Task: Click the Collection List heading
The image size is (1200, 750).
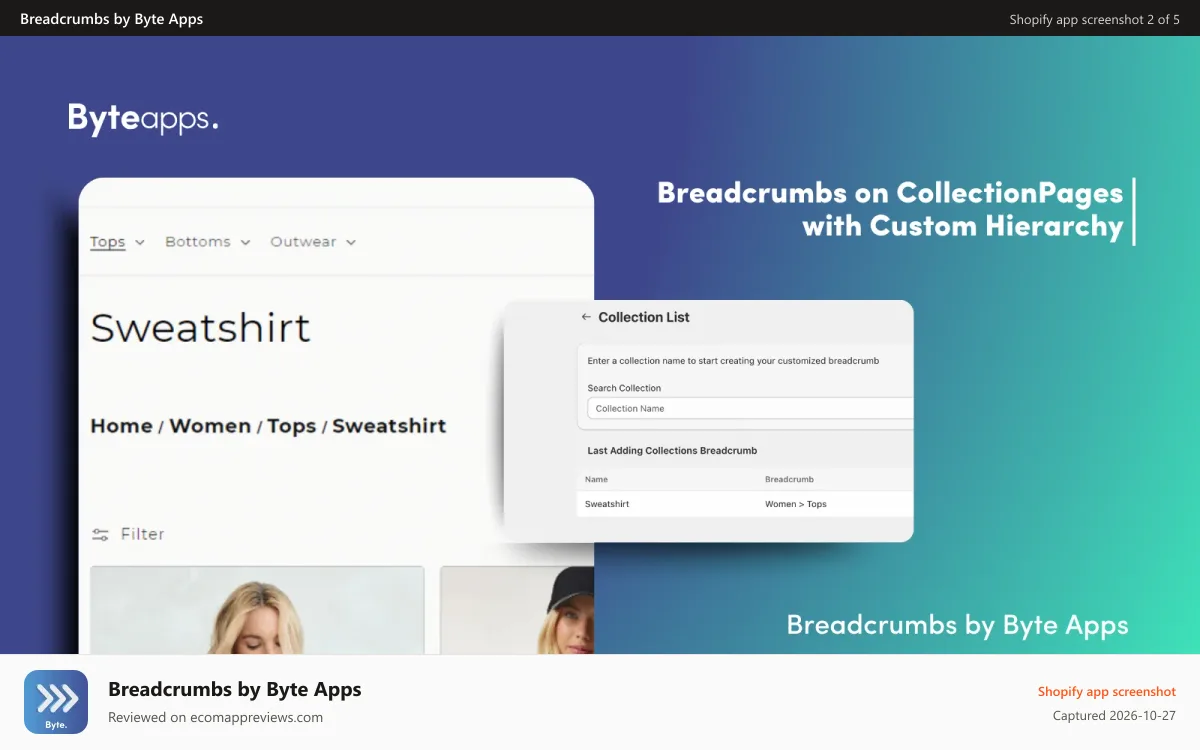Action: click(644, 317)
